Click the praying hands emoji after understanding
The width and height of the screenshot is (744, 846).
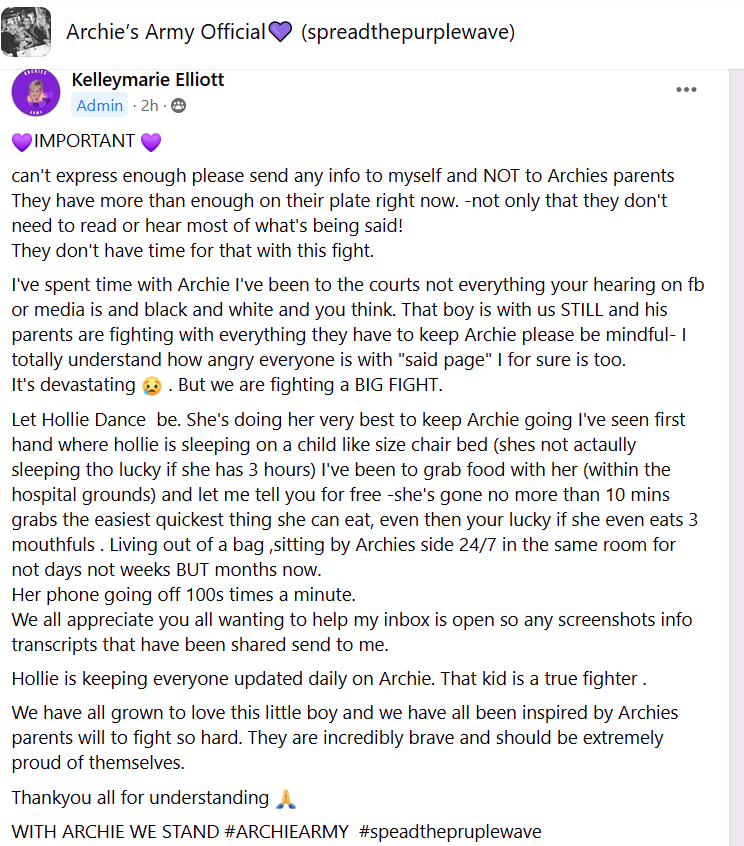click(x=286, y=799)
